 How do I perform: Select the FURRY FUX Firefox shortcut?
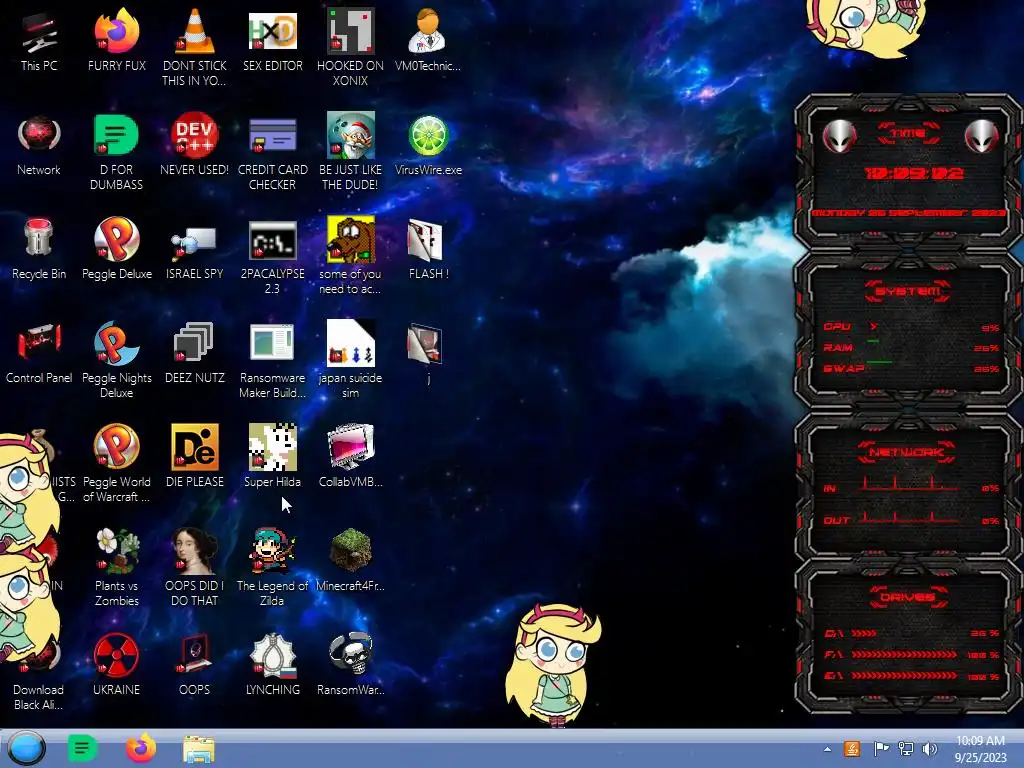(x=116, y=33)
